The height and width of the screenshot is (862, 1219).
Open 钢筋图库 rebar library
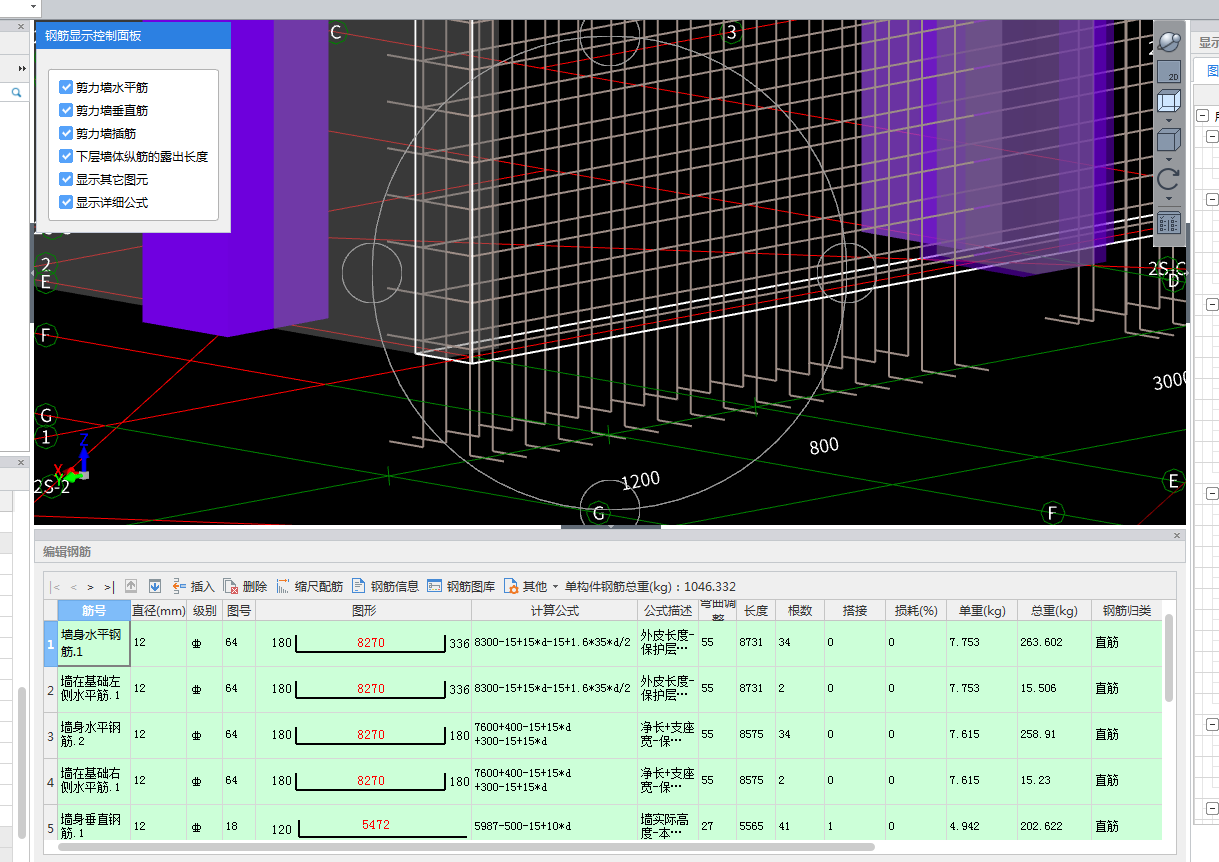click(461, 586)
